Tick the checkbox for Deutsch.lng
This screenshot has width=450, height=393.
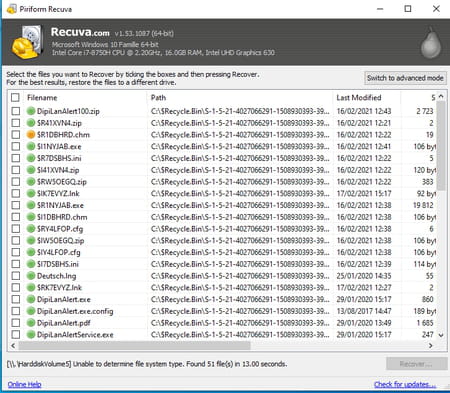(16, 276)
